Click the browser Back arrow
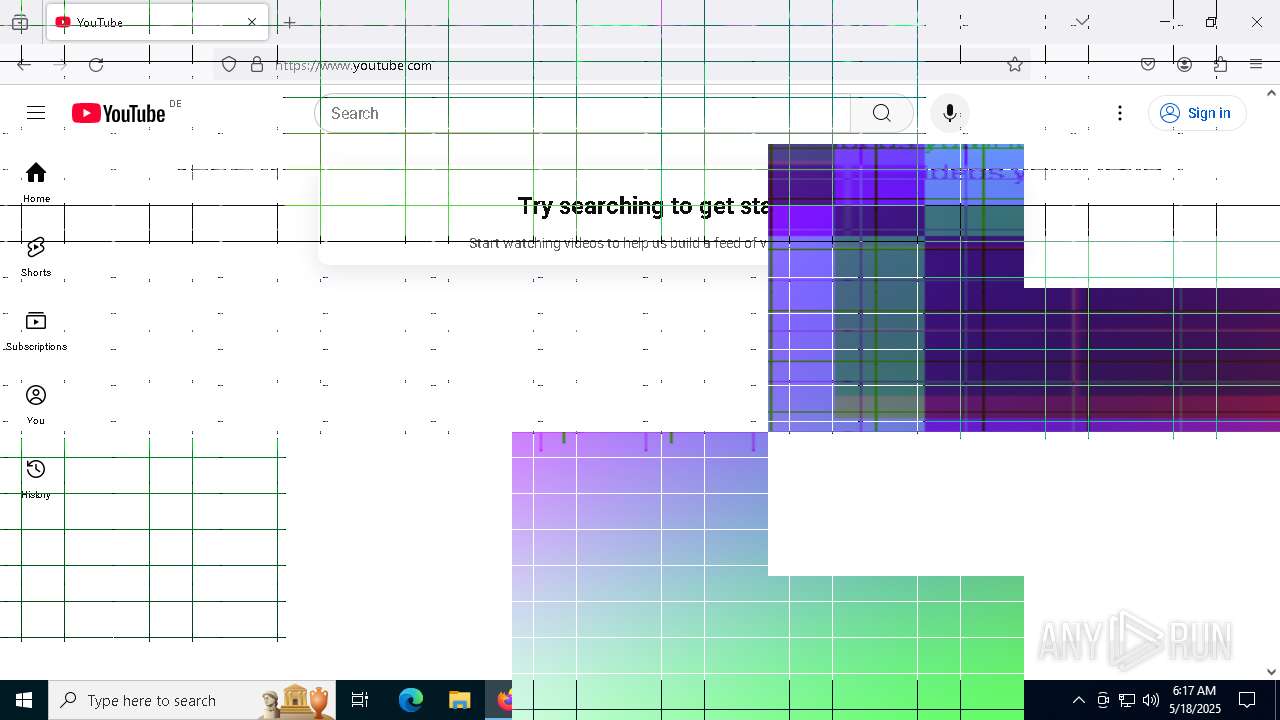 click(24, 65)
